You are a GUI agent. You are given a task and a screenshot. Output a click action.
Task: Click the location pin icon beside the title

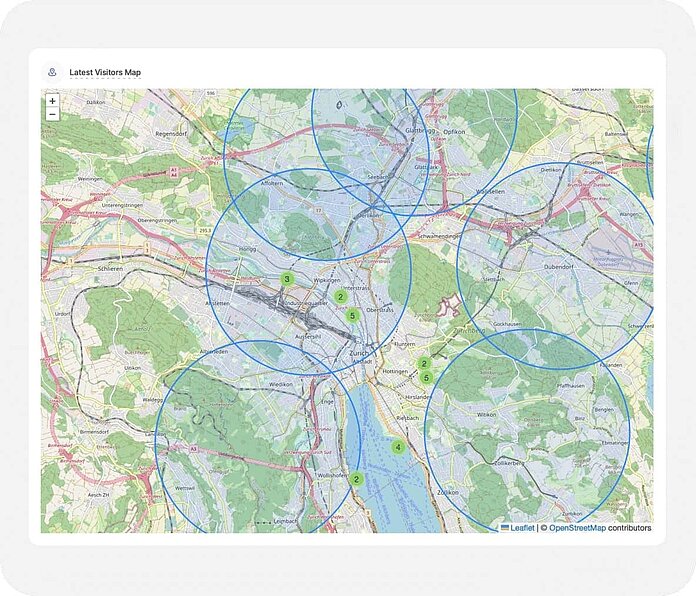pos(52,72)
